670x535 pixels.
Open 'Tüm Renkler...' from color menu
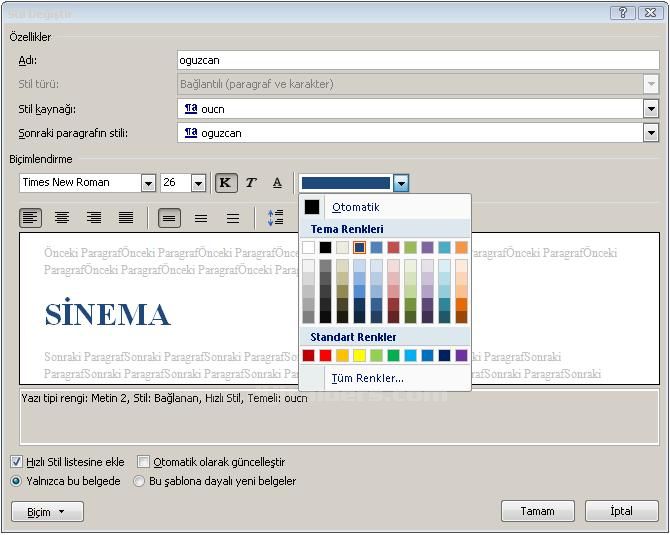tap(367, 378)
